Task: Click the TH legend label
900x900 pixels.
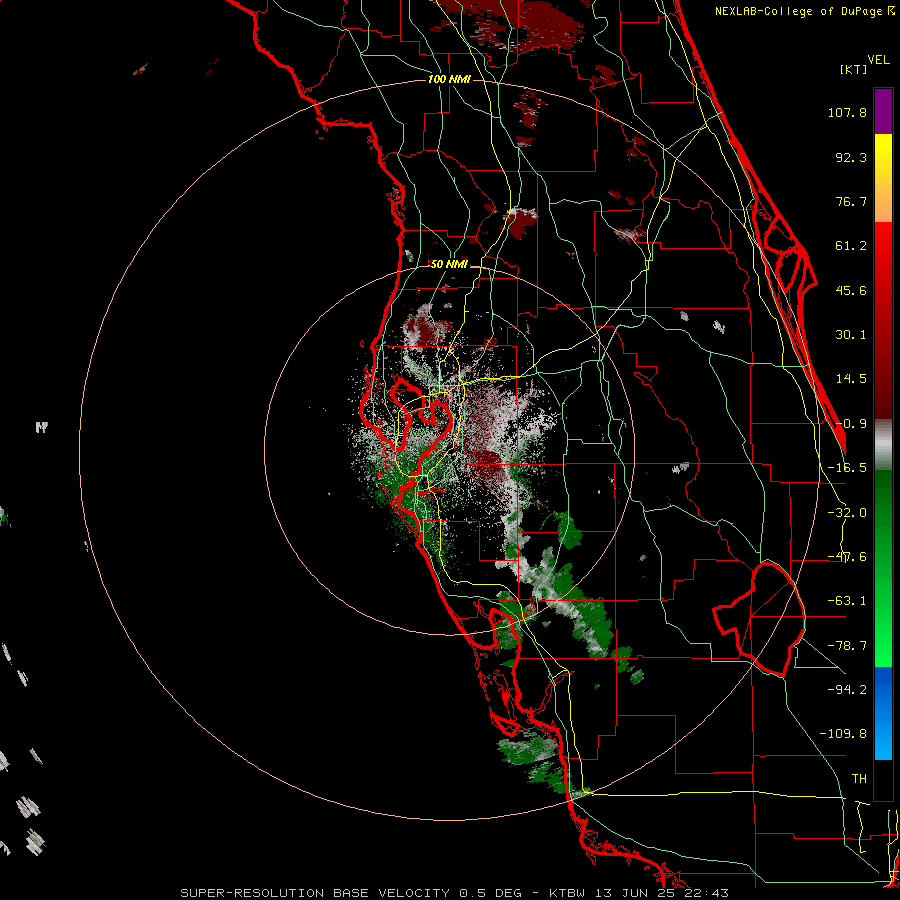Action: pos(859,779)
